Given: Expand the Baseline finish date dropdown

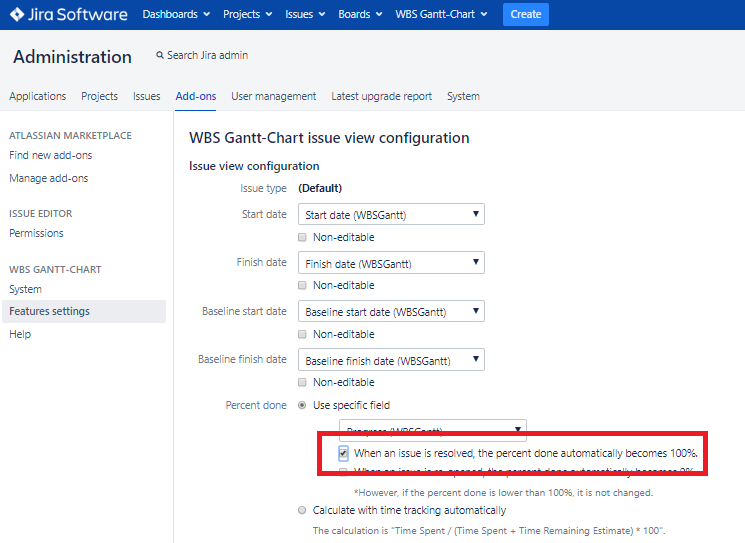Looking at the screenshot, I should 391,360.
